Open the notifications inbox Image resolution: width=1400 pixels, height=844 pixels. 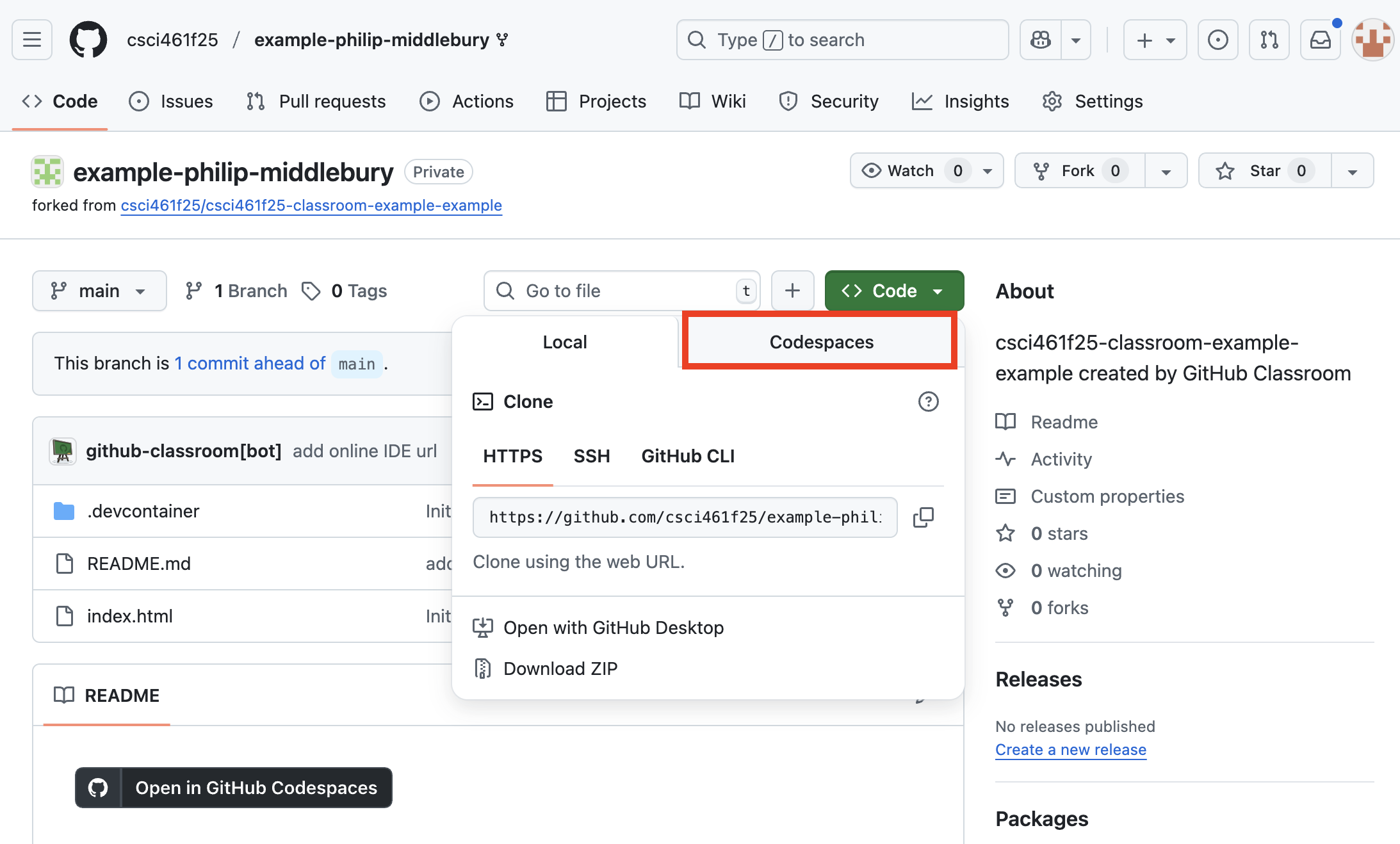click(x=1320, y=40)
